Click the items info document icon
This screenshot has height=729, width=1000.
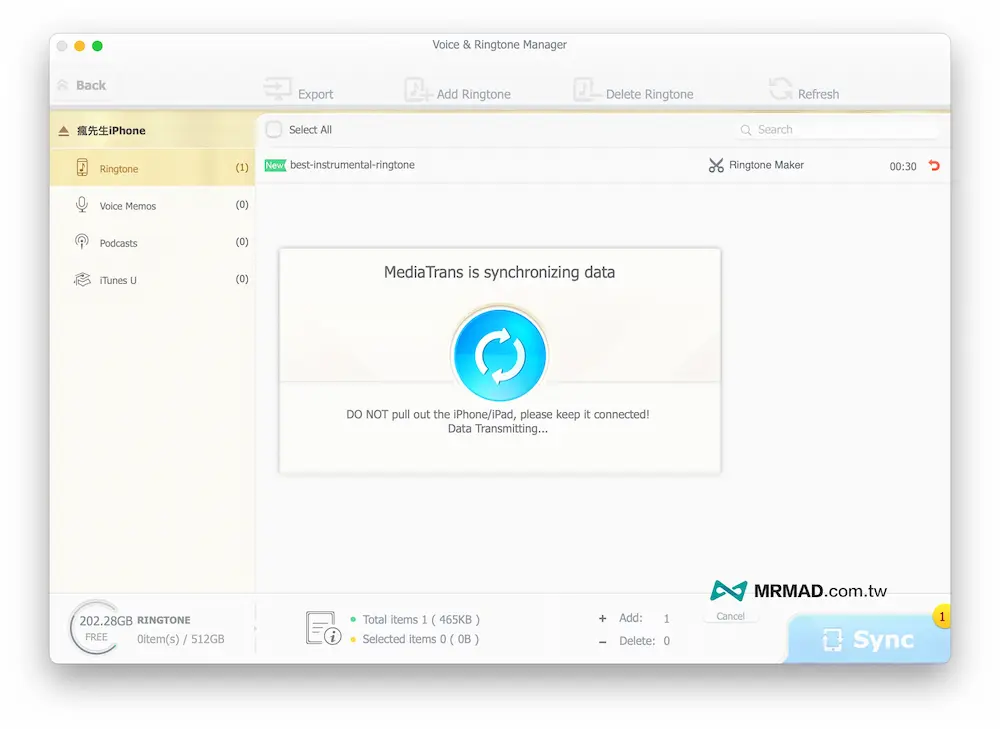click(323, 628)
